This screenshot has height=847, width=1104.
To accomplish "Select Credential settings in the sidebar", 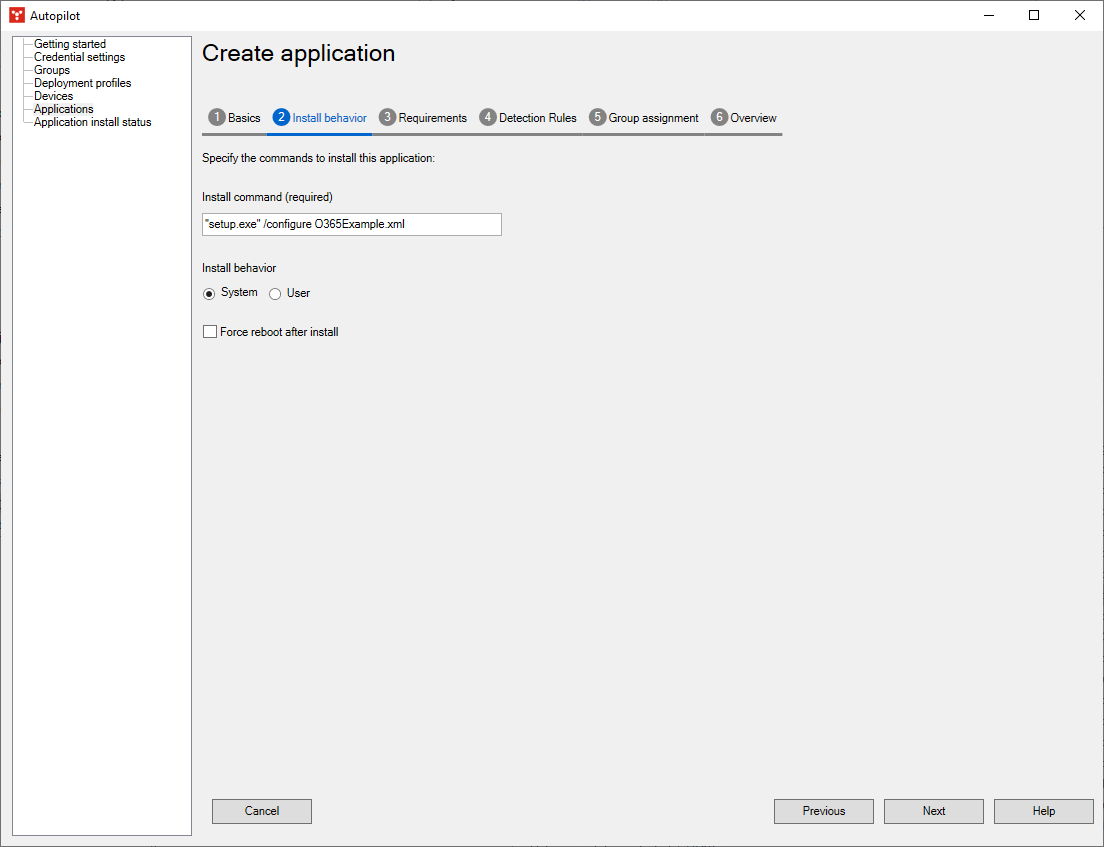I will (79, 57).
